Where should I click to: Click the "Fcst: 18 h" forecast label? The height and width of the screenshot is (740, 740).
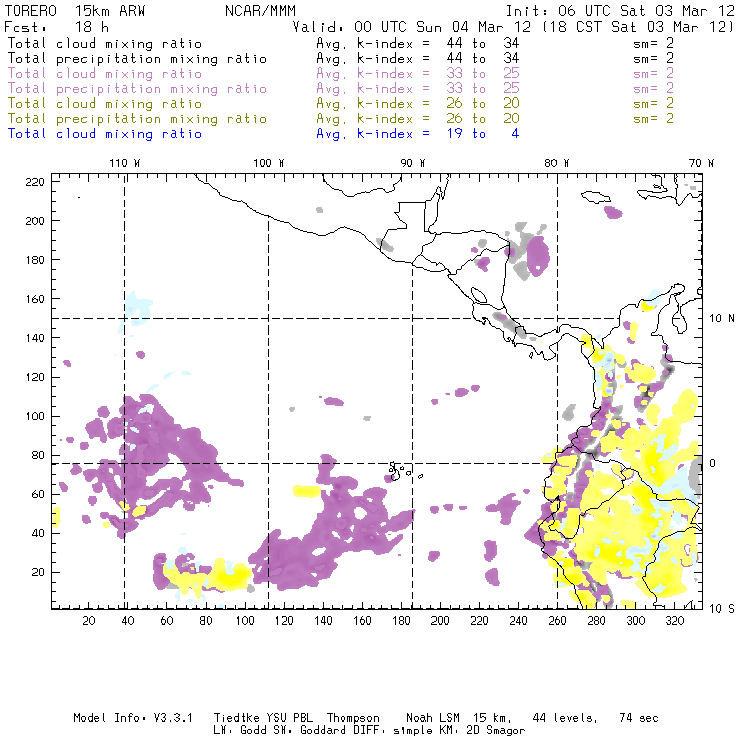tap(56, 27)
